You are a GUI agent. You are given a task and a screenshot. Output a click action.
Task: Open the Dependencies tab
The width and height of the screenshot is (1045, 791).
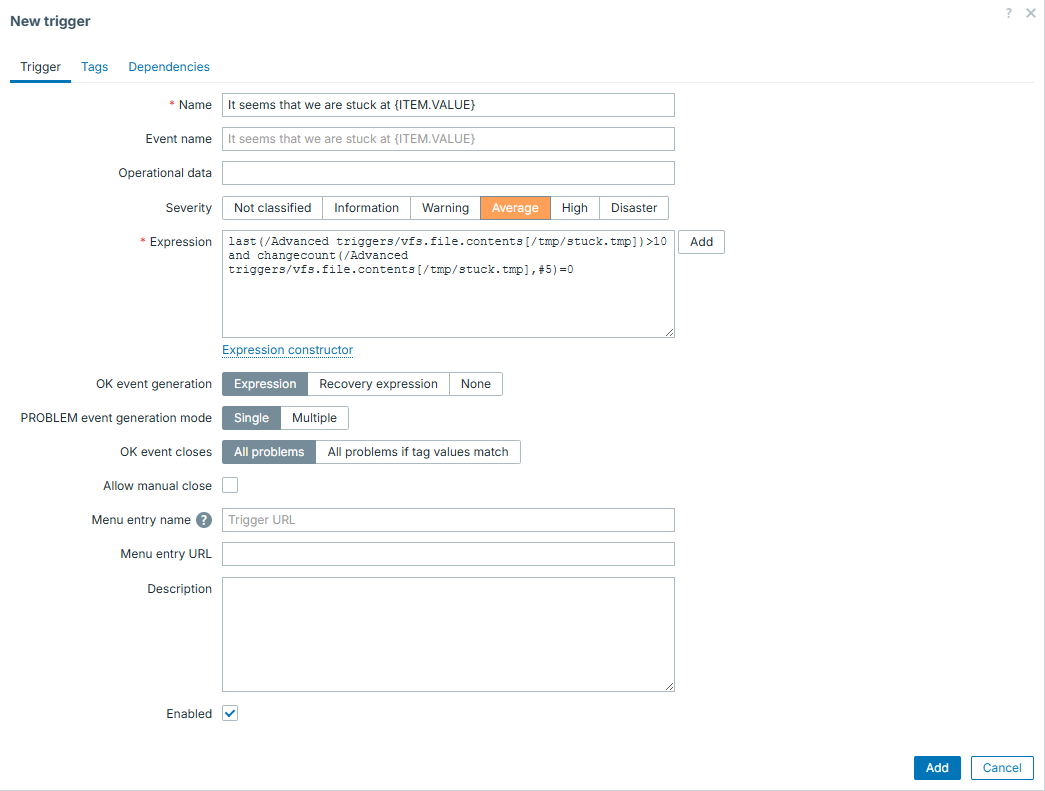click(169, 67)
